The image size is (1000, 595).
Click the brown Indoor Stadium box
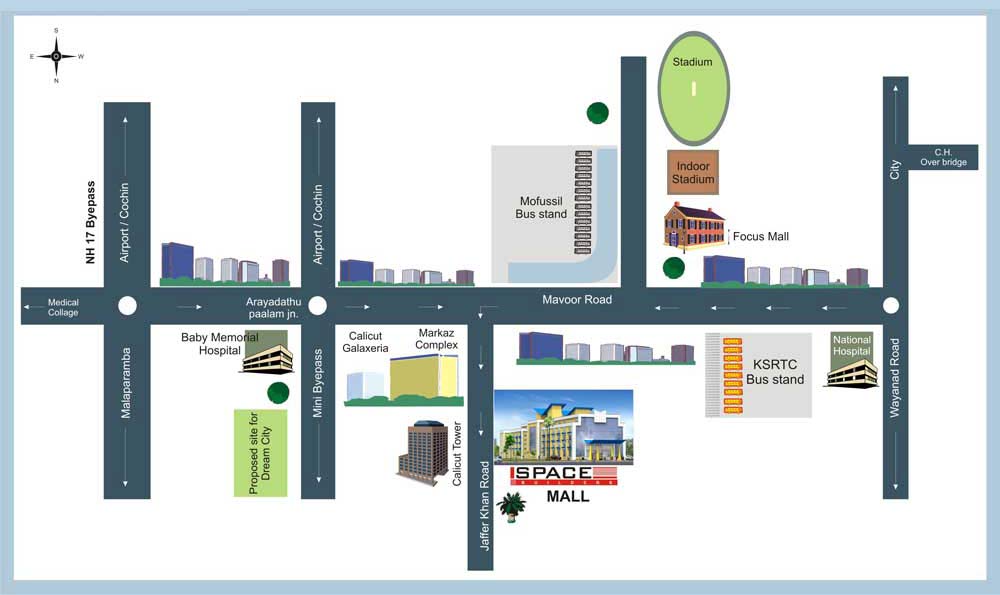pyautogui.click(x=693, y=172)
